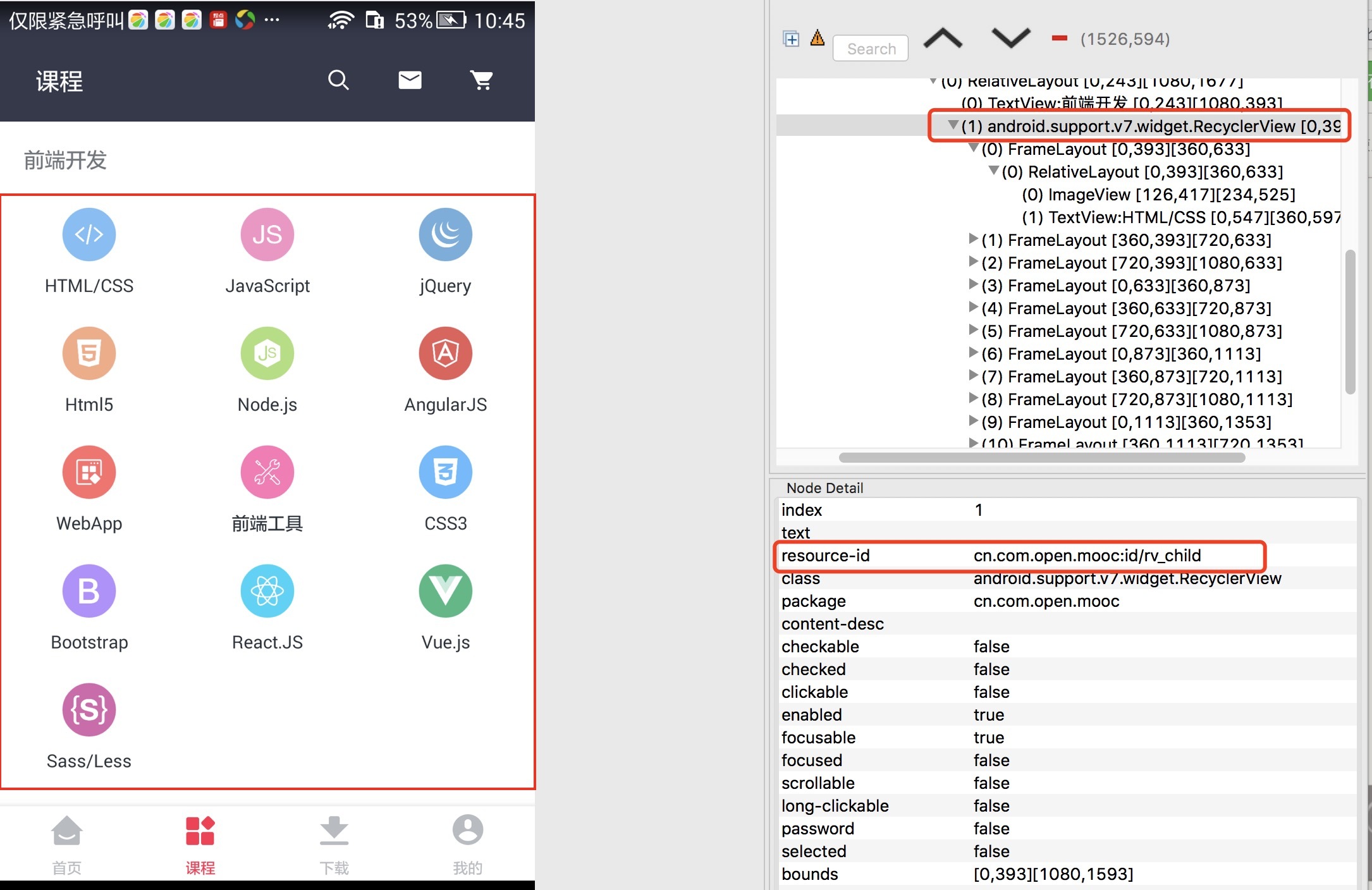The image size is (1372, 890).
Task: Tap the JavaScript label under the JS icon
Action: pyautogui.click(x=267, y=286)
